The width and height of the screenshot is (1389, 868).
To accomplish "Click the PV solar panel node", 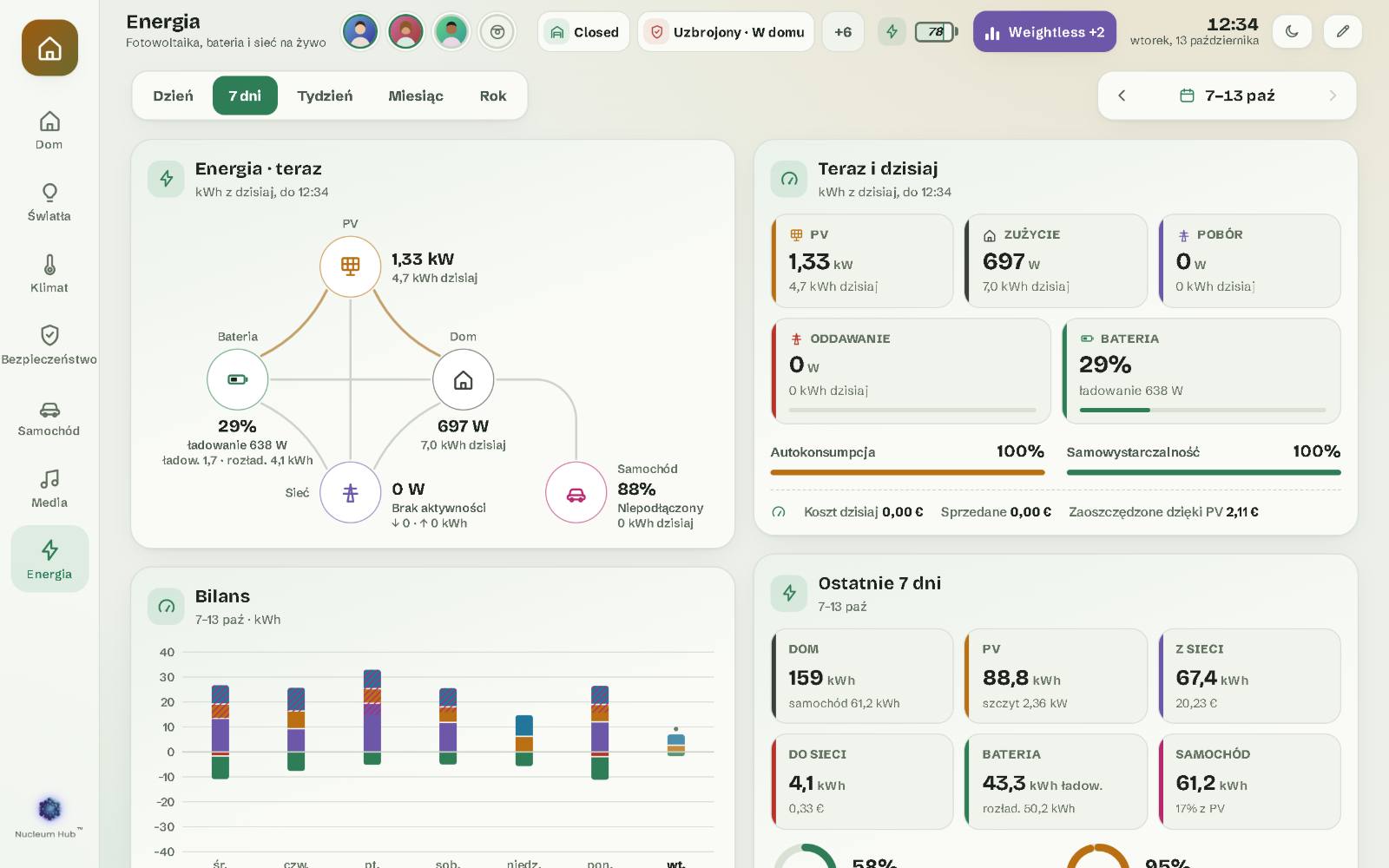I will point(350,266).
